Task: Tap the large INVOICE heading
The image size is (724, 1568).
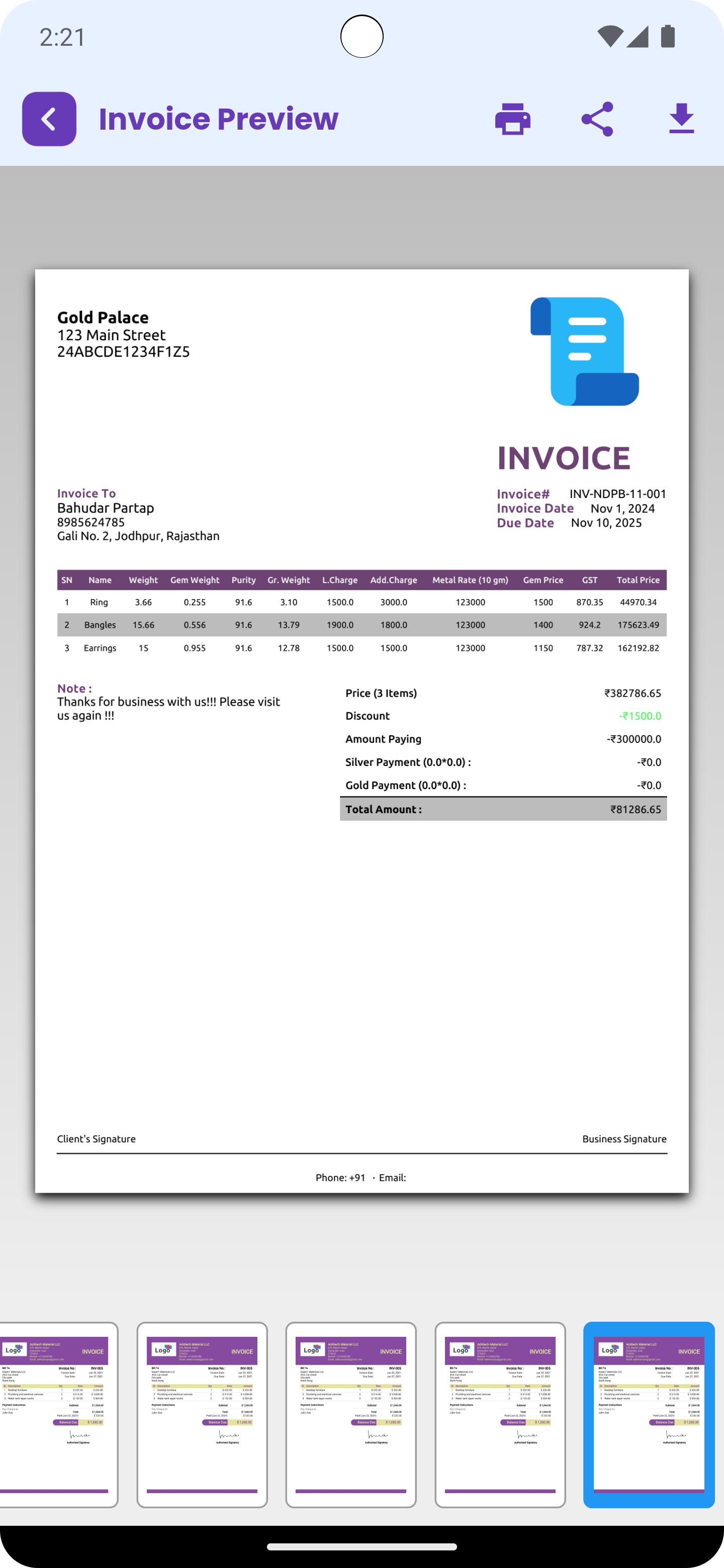Action: tap(563, 458)
